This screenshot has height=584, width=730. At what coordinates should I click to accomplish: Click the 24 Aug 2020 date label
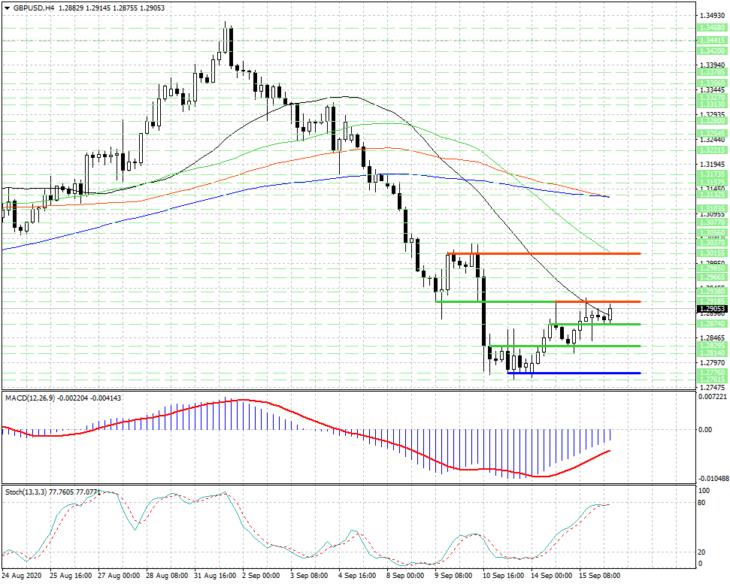pyautogui.click(x=21, y=576)
